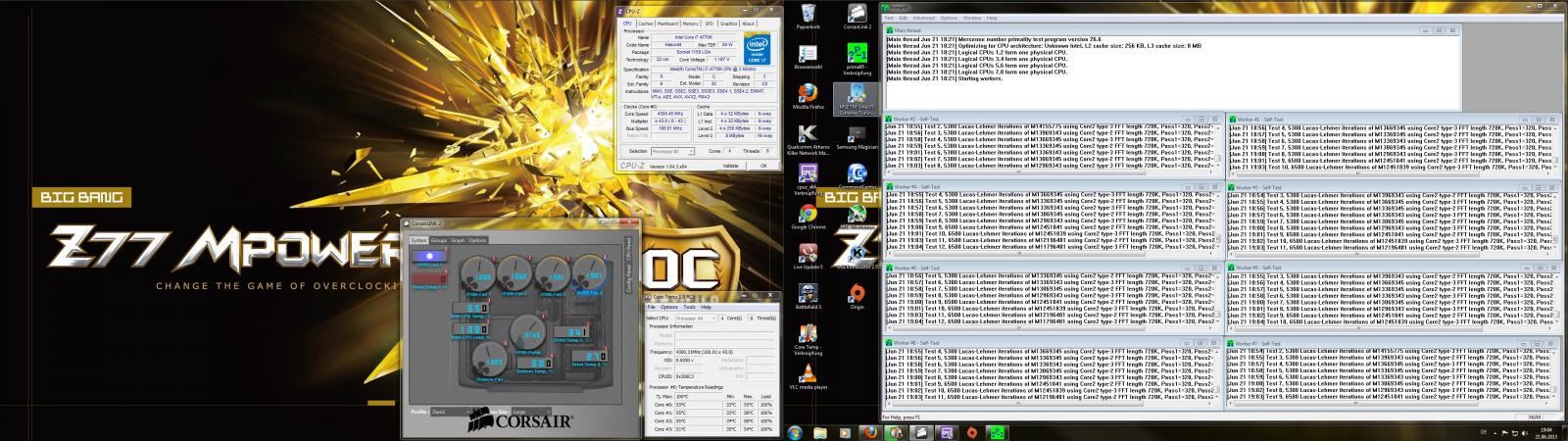Open the Browserwahl desktop icon
Image resolution: width=1568 pixels, height=441 pixels.
808,56
